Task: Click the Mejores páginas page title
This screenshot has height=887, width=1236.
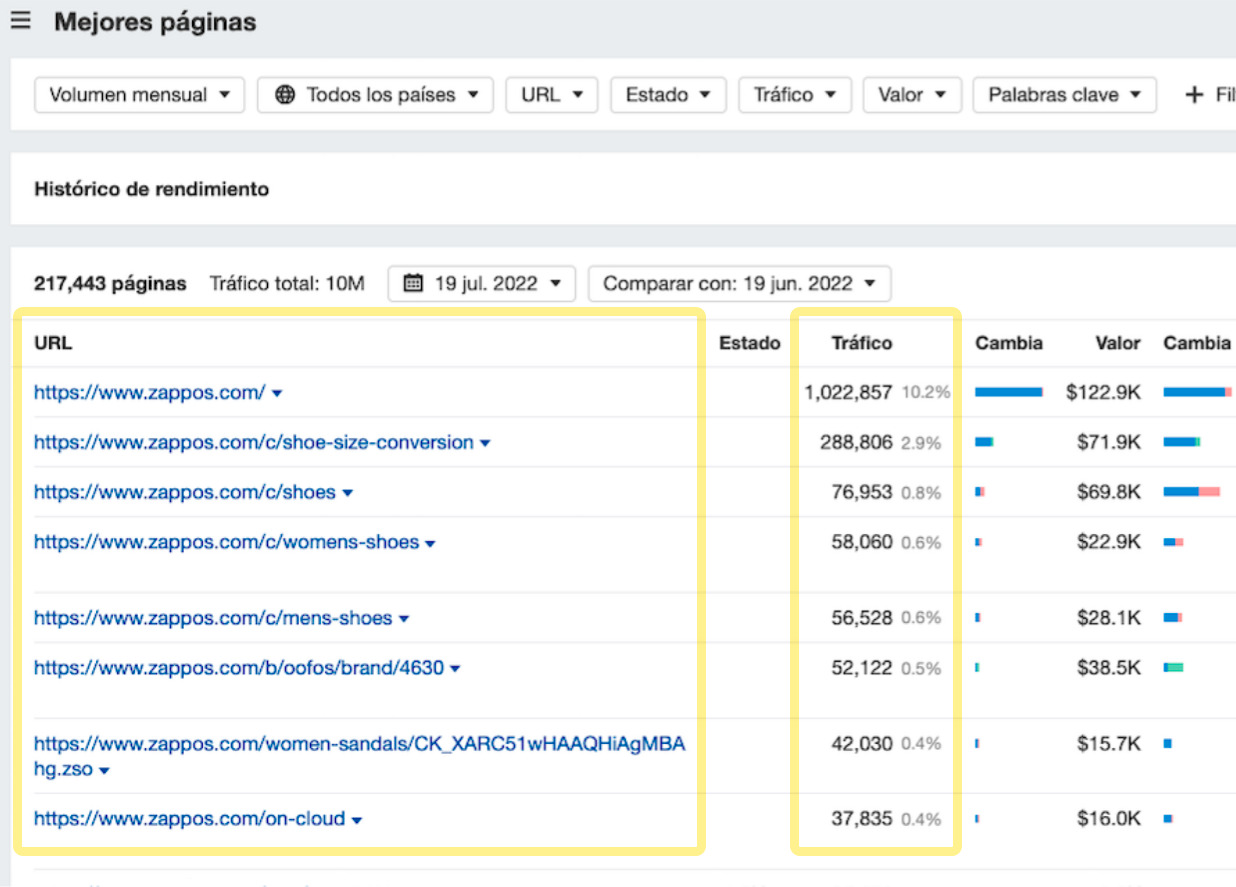Action: pyautogui.click(x=155, y=21)
